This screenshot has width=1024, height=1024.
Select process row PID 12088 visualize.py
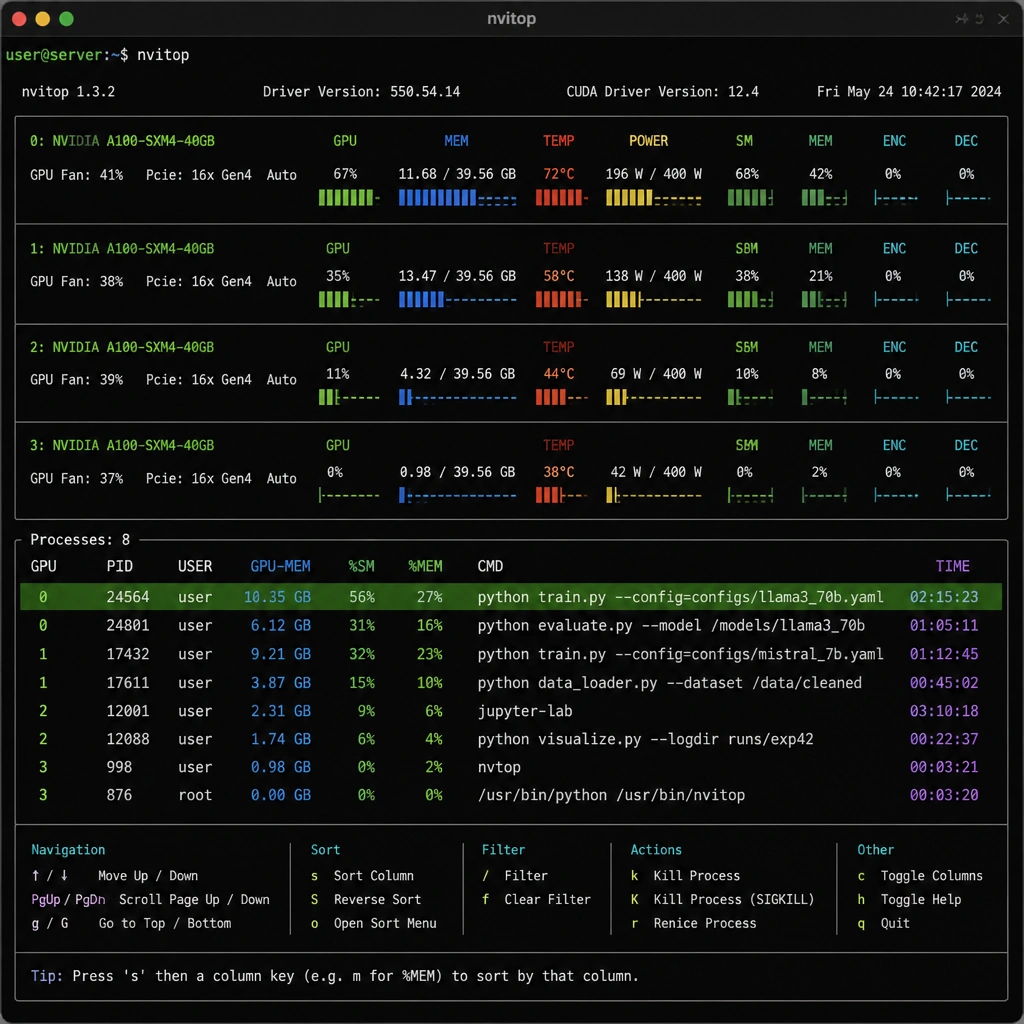(511, 739)
